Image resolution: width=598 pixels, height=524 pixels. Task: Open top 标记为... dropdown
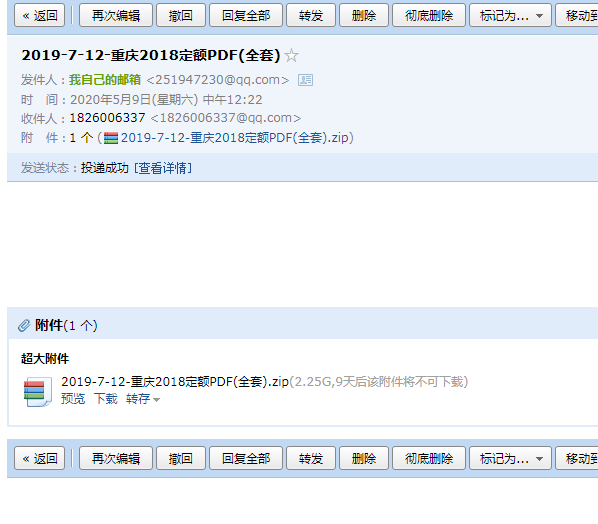(x=510, y=16)
